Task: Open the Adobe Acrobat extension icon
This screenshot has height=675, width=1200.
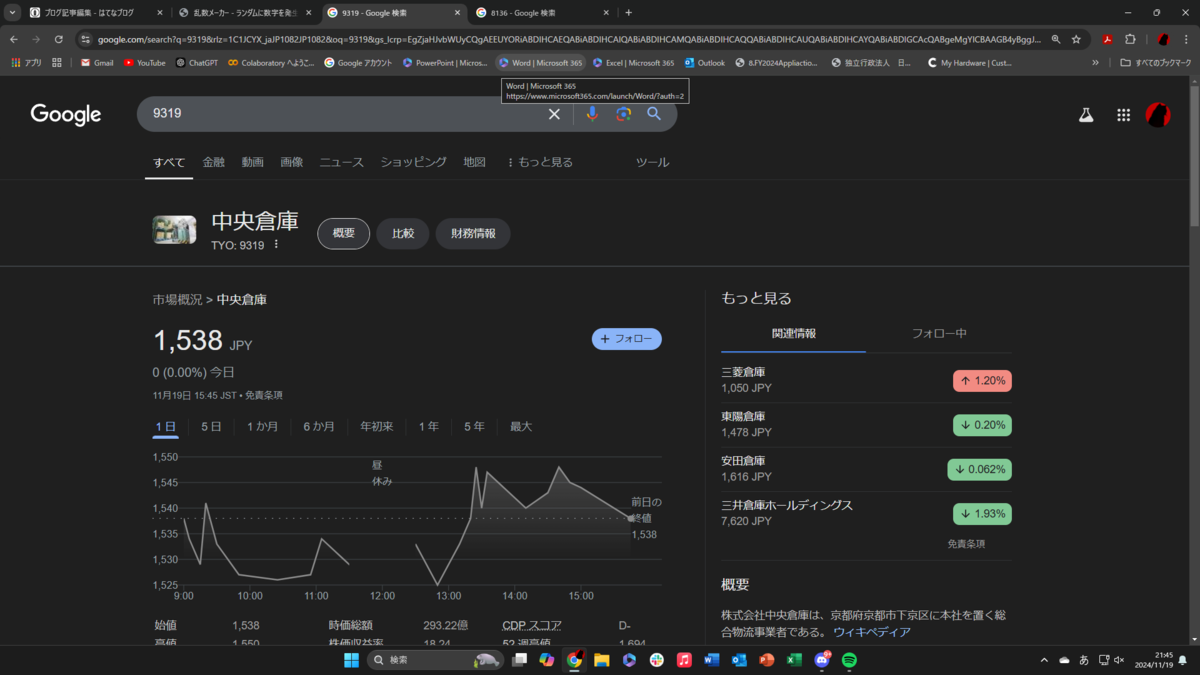Action: click(x=1107, y=39)
